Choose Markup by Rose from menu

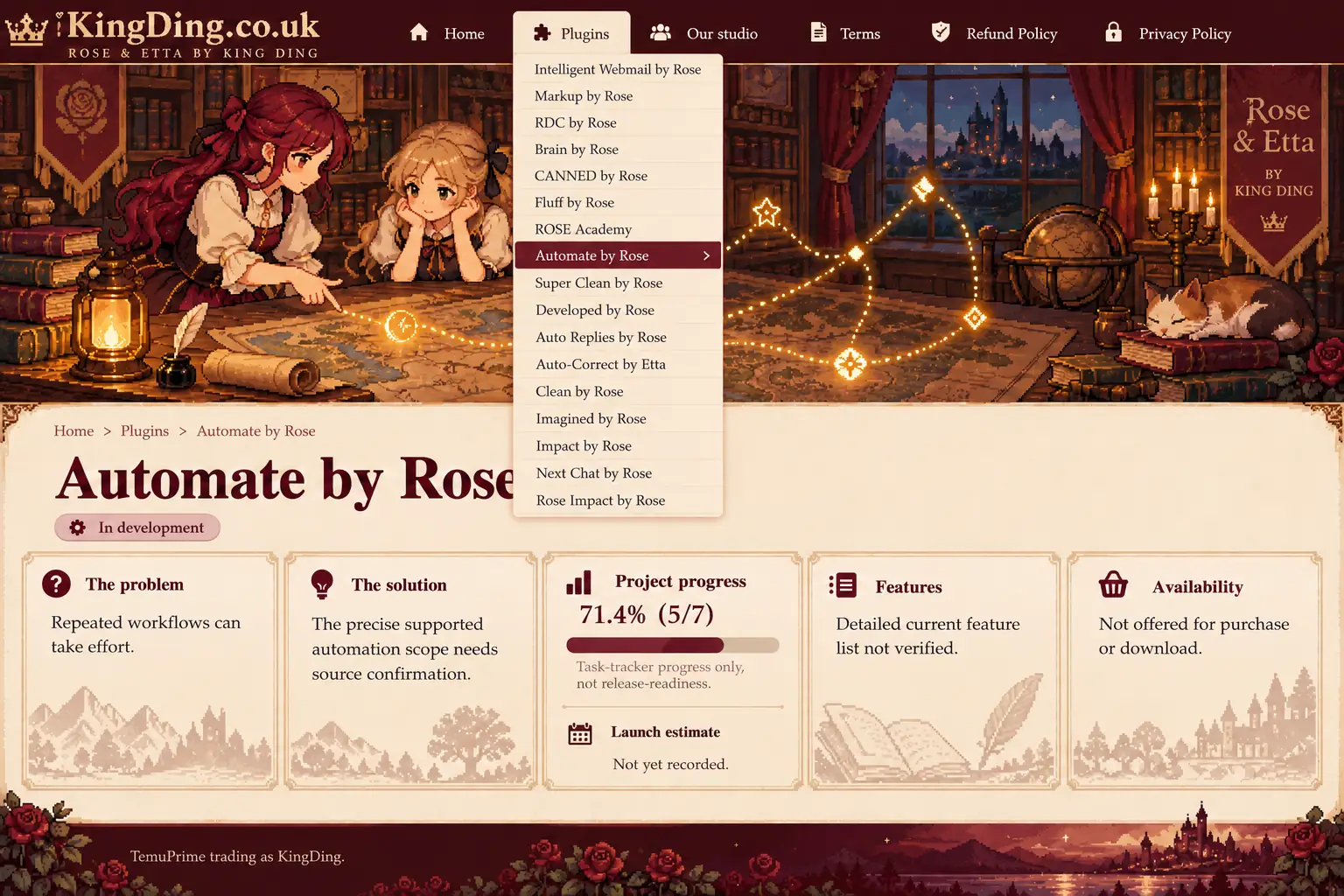click(x=618, y=96)
